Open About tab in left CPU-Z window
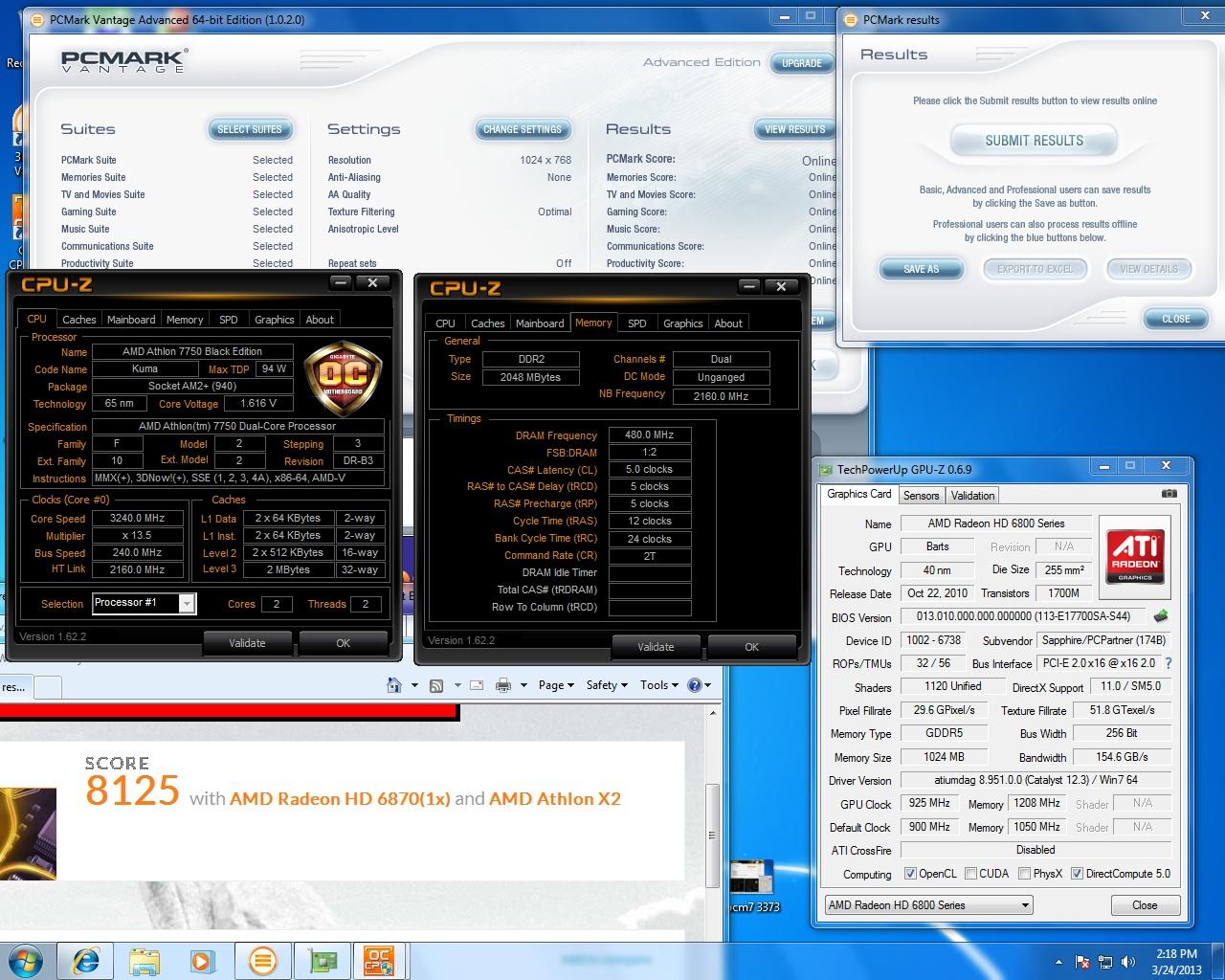 click(x=320, y=320)
